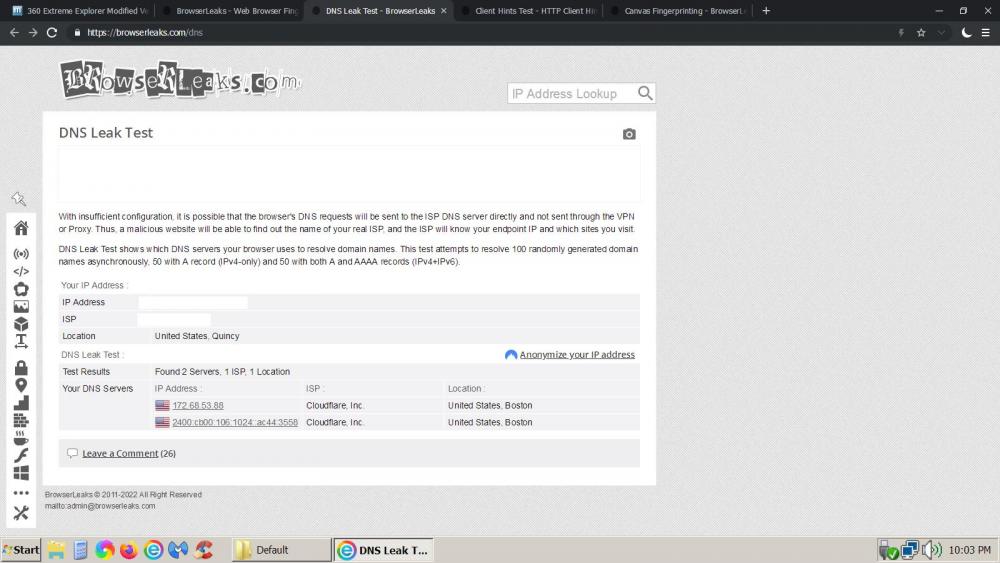1000x563 pixels.
Task: Open the Java coffee-cup icon in sidebar
Action: click(x=21, y=438)
